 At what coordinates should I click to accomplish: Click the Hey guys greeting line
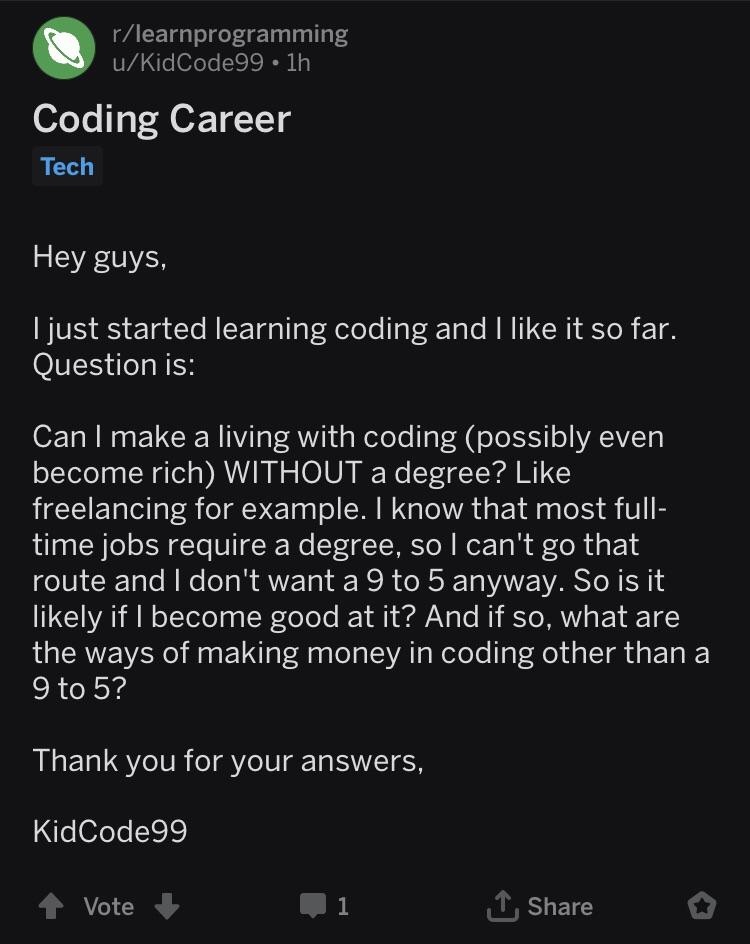[x=100, y=258]
